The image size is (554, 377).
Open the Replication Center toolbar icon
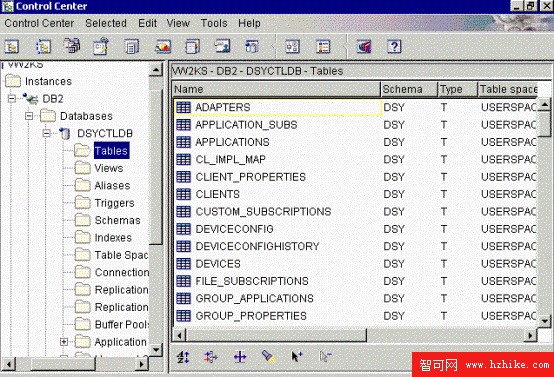coord(43,47)
